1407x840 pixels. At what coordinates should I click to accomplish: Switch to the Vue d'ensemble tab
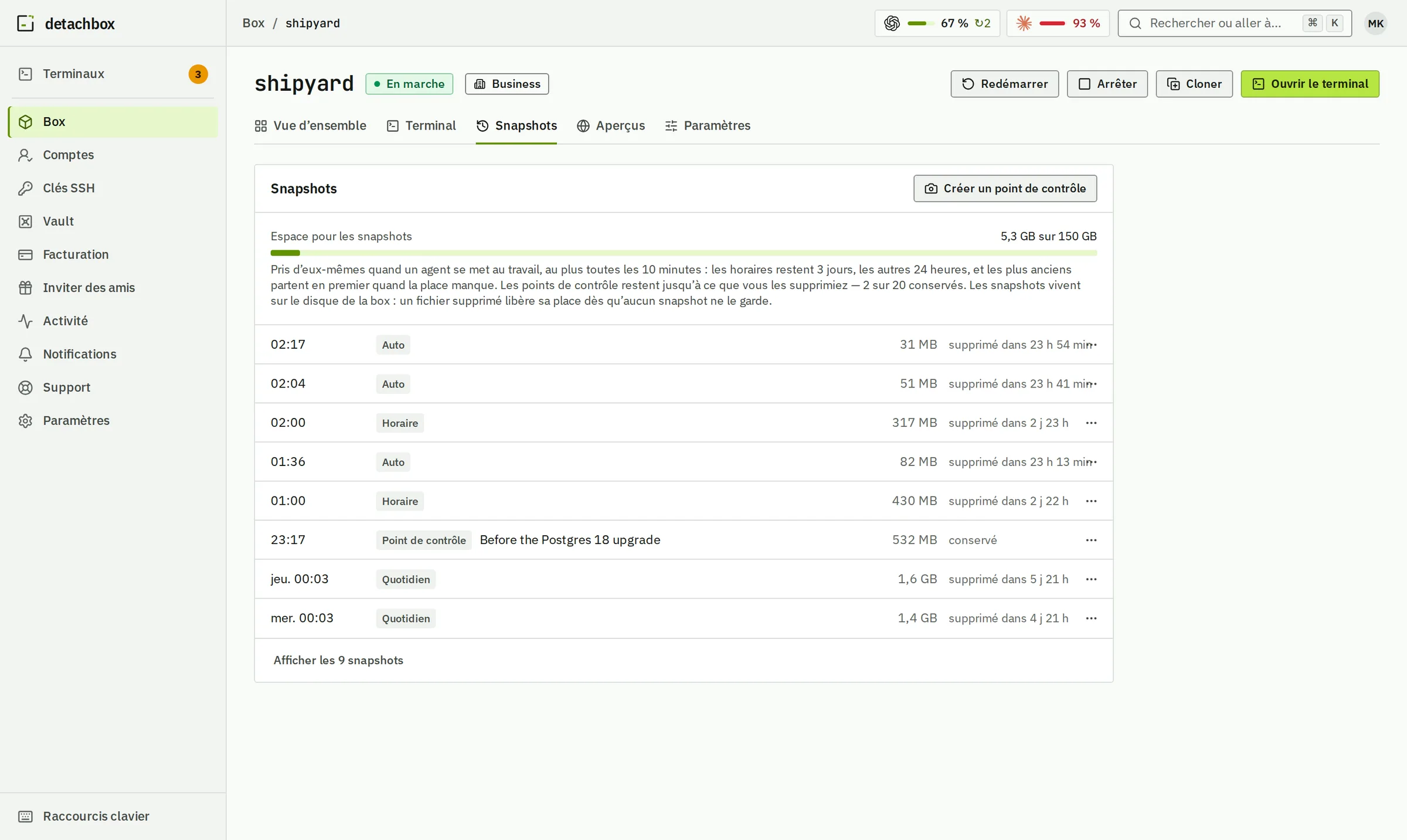310,126
